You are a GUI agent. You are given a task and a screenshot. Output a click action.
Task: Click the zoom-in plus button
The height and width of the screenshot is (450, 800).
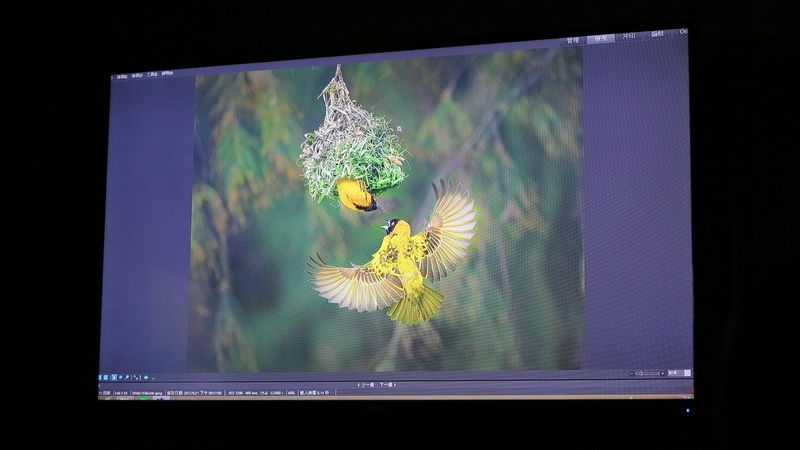[x=663, y=373]
